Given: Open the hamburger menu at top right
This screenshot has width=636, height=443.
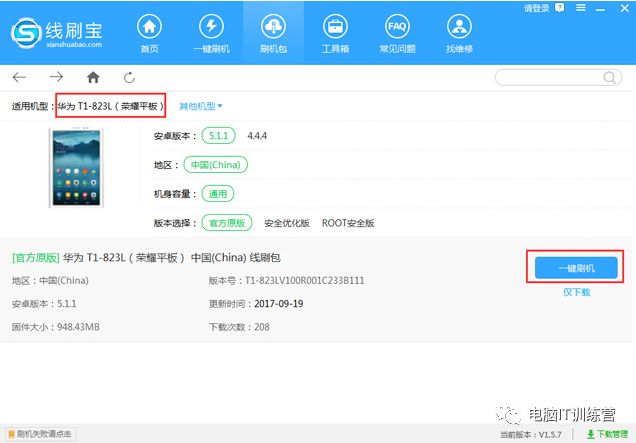Looking at the screenshot, I should (581, 8).
